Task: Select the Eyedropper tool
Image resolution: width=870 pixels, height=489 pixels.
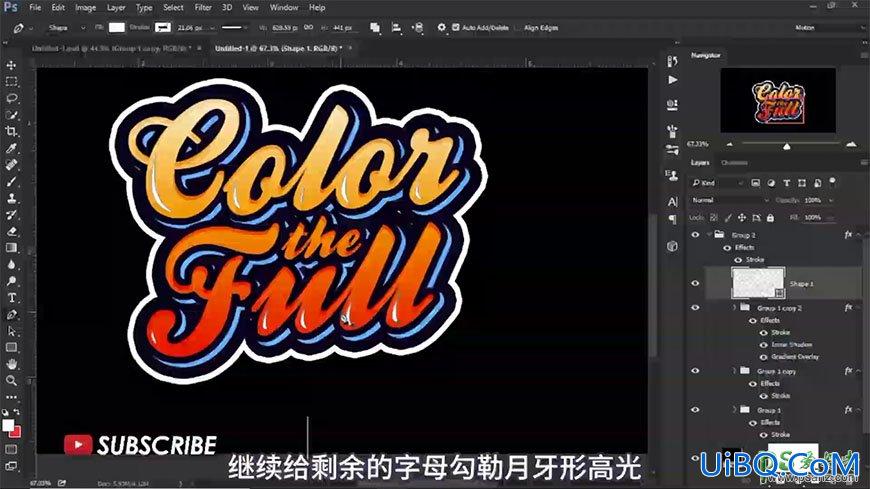Action: (11, 148)
